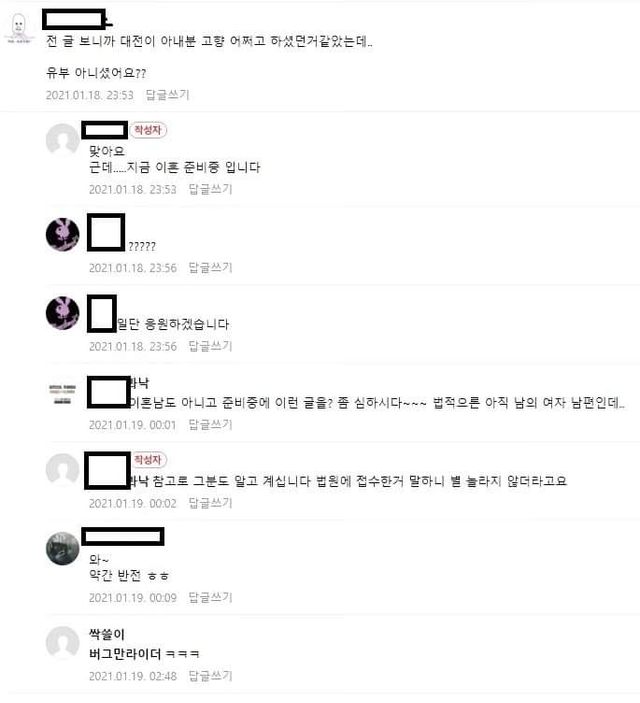Open 답글쓰기 under the 이혼 준비중 reply

coord(210,189)
